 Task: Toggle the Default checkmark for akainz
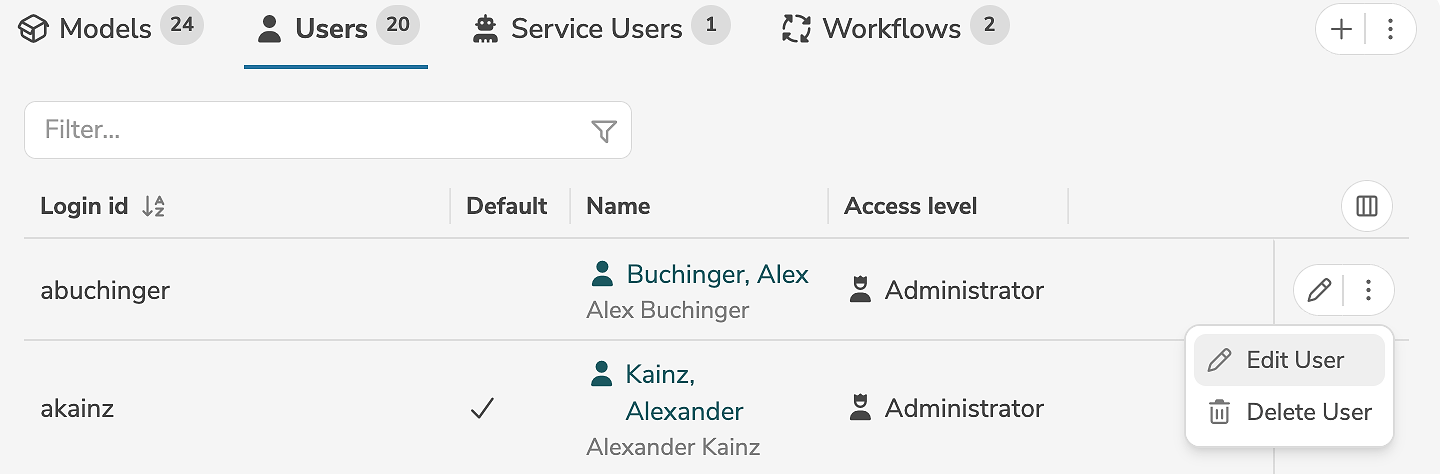click(x=482, y=408)
